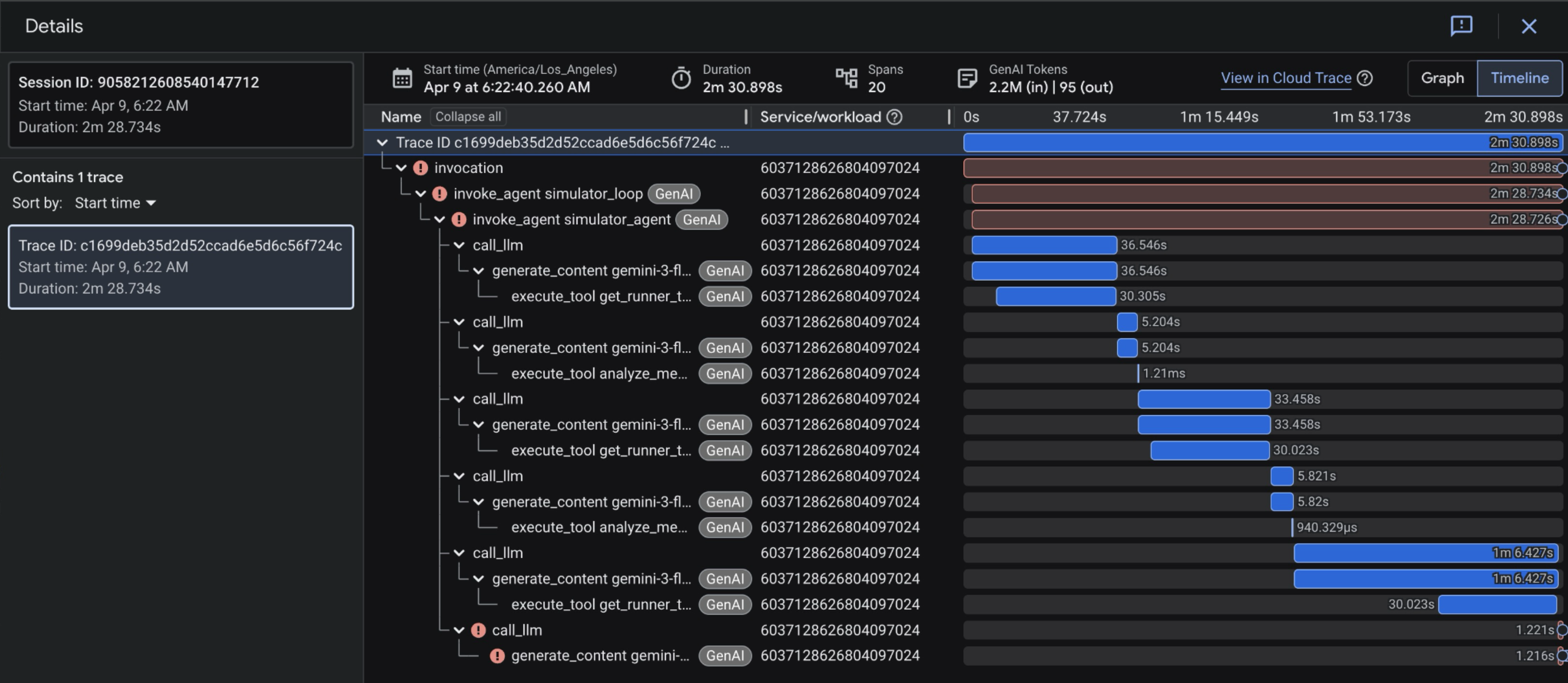Viewport: 1568px width, 683px height.
Task: Open the Sort by Start time dropdown
Action: [x=115, y=203]
